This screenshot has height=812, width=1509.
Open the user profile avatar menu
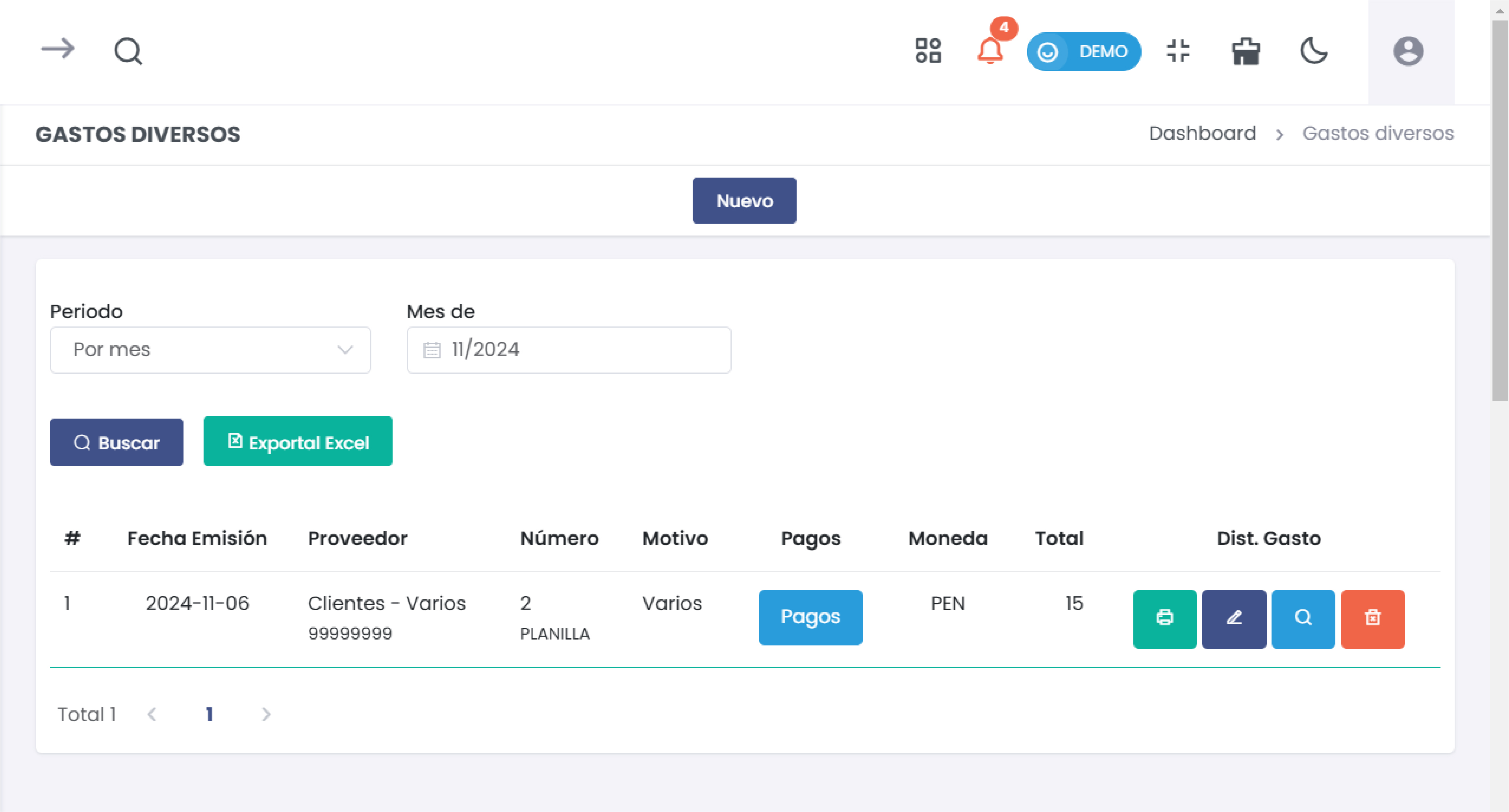tap(1408, 52)
